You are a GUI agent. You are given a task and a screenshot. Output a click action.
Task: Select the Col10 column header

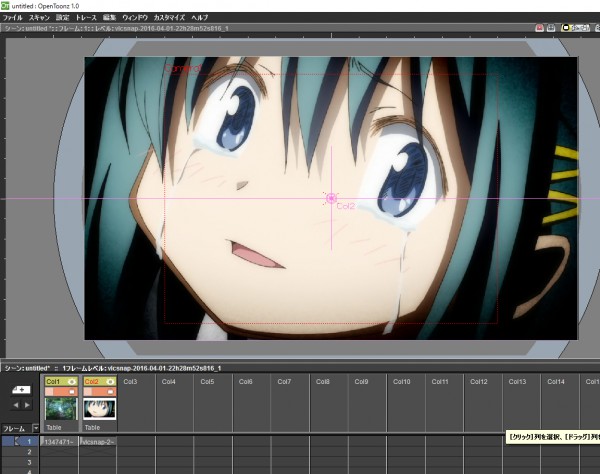(x=402, y=382)
